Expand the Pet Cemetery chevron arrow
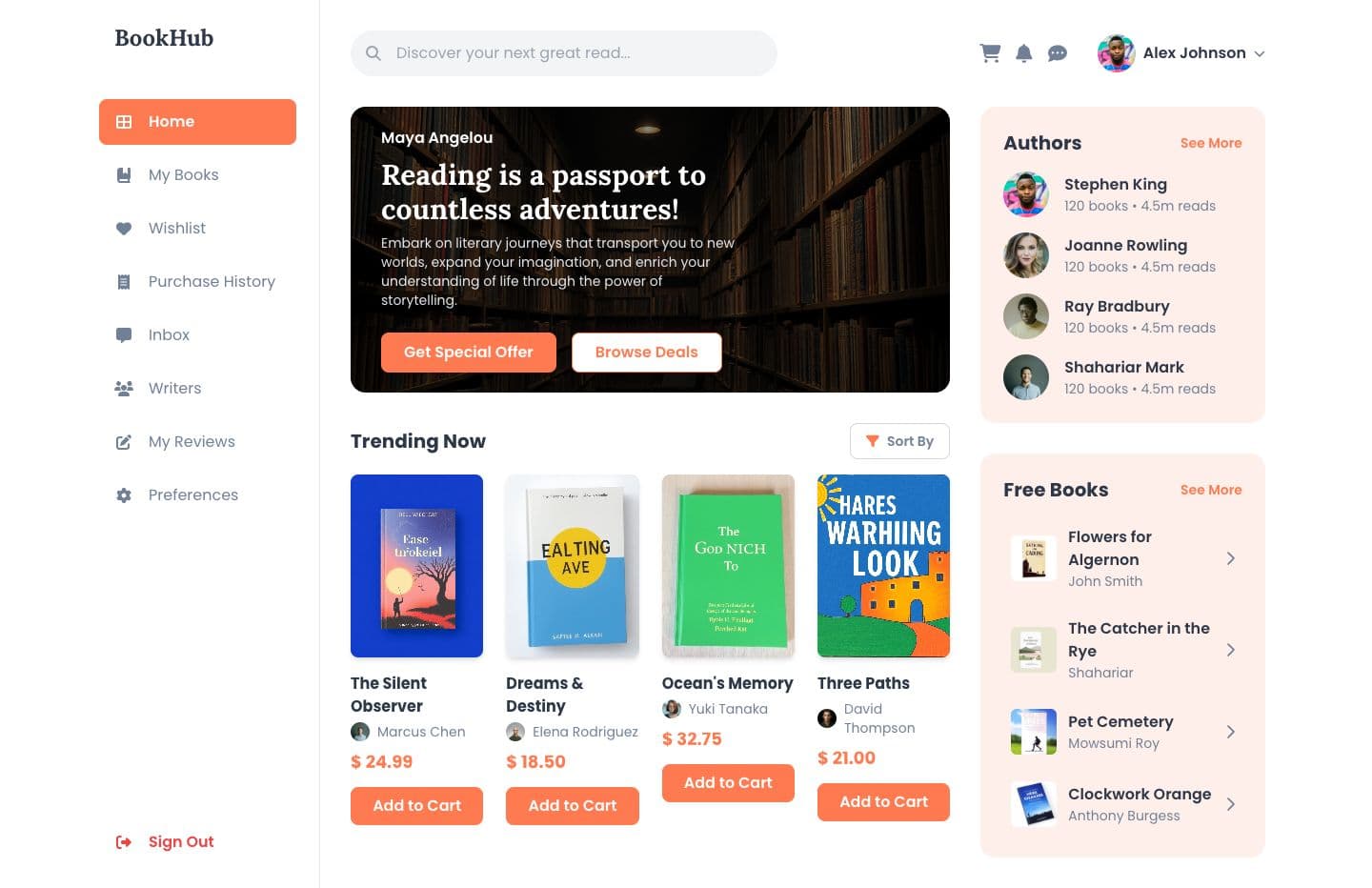The width and height of the screenshot is (1372, 888). click(1231, 732)
